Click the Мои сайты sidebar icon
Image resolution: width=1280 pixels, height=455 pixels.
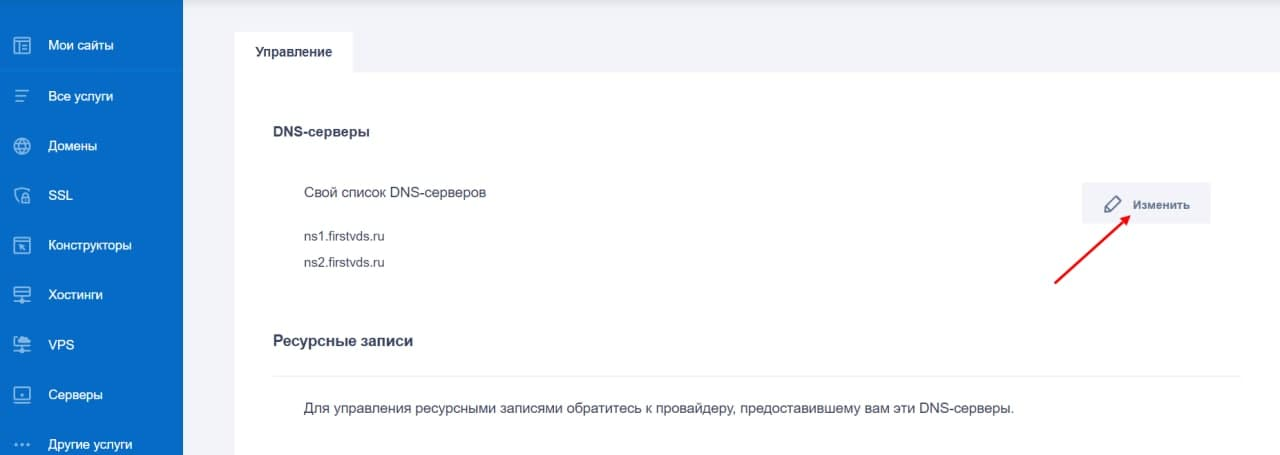click(22, 45)
